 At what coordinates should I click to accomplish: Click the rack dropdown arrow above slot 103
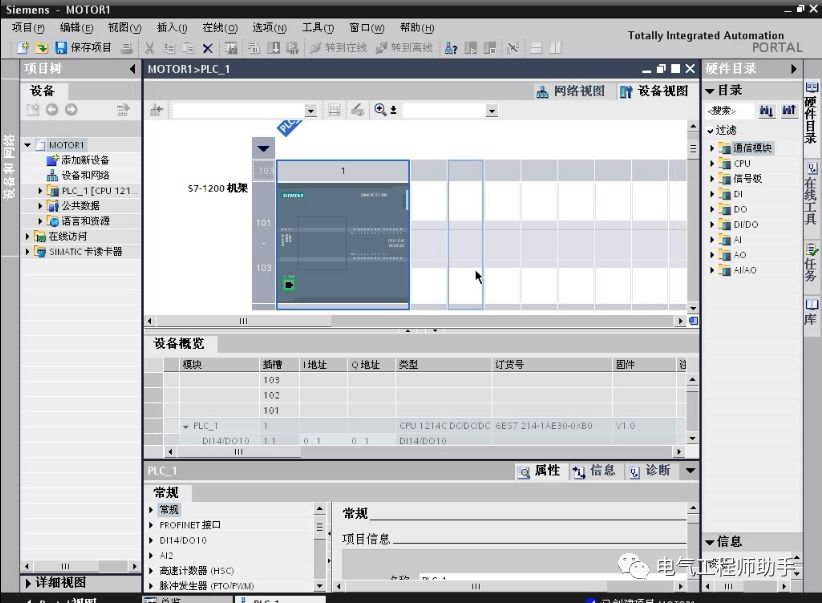[x=264, y=148]
